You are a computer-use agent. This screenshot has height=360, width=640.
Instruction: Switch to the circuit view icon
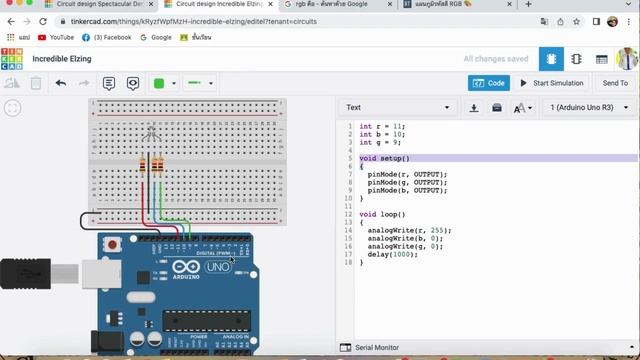tap(551, 59)
